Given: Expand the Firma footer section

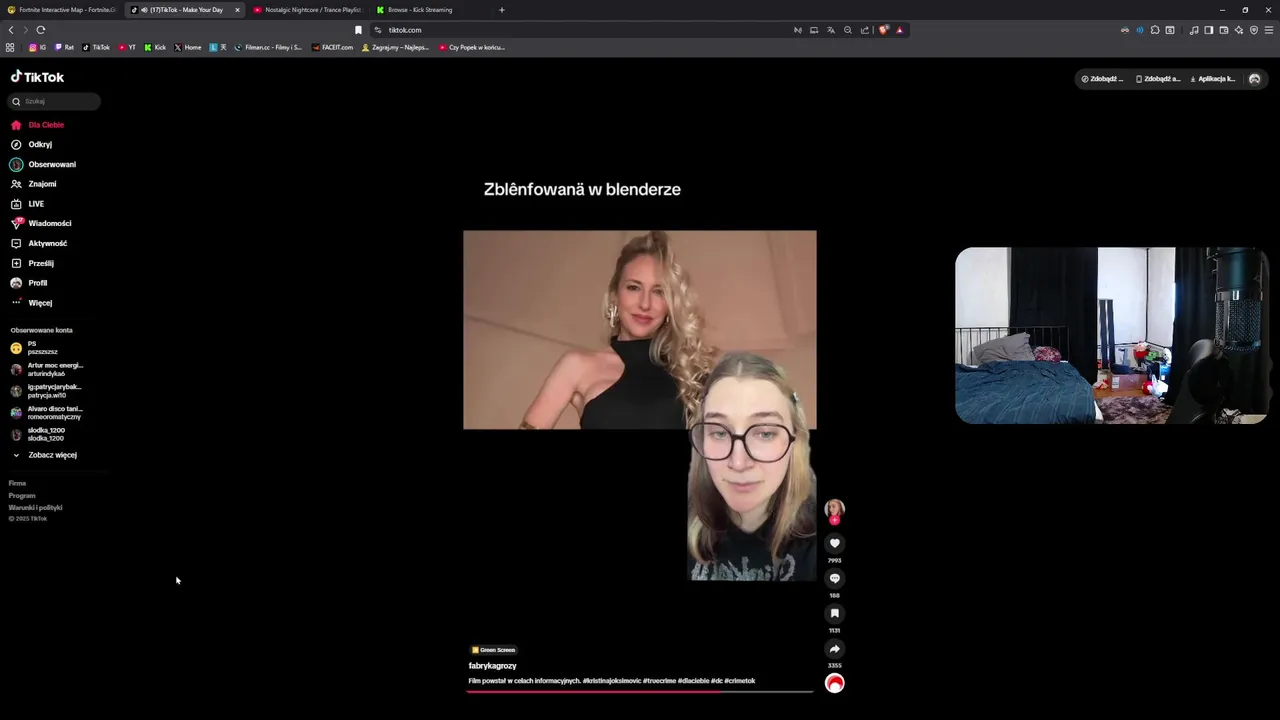Looking at the screenshot, I should [x=17, y=483].
